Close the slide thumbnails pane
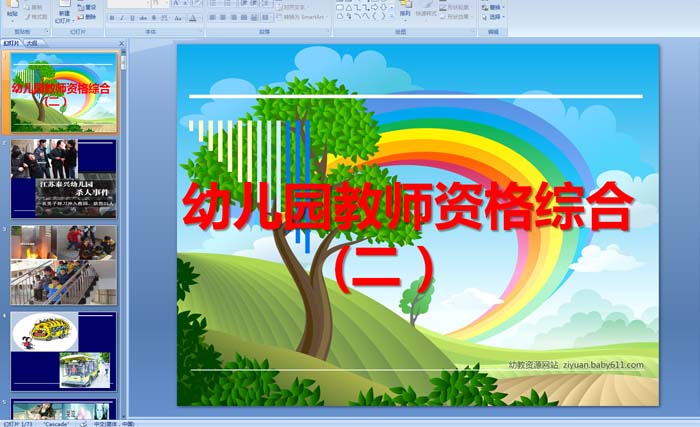The width and height of the screenshot is (700, 427). 121,43
